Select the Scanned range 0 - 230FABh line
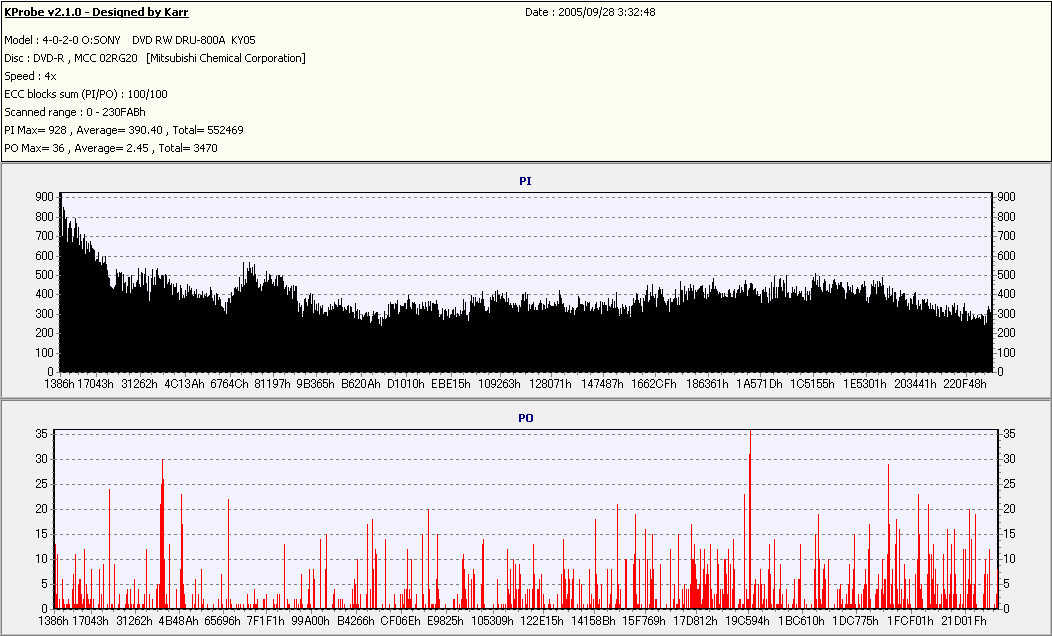The image size is (1052, 636). pyautogui.click(x=75, y=112)
